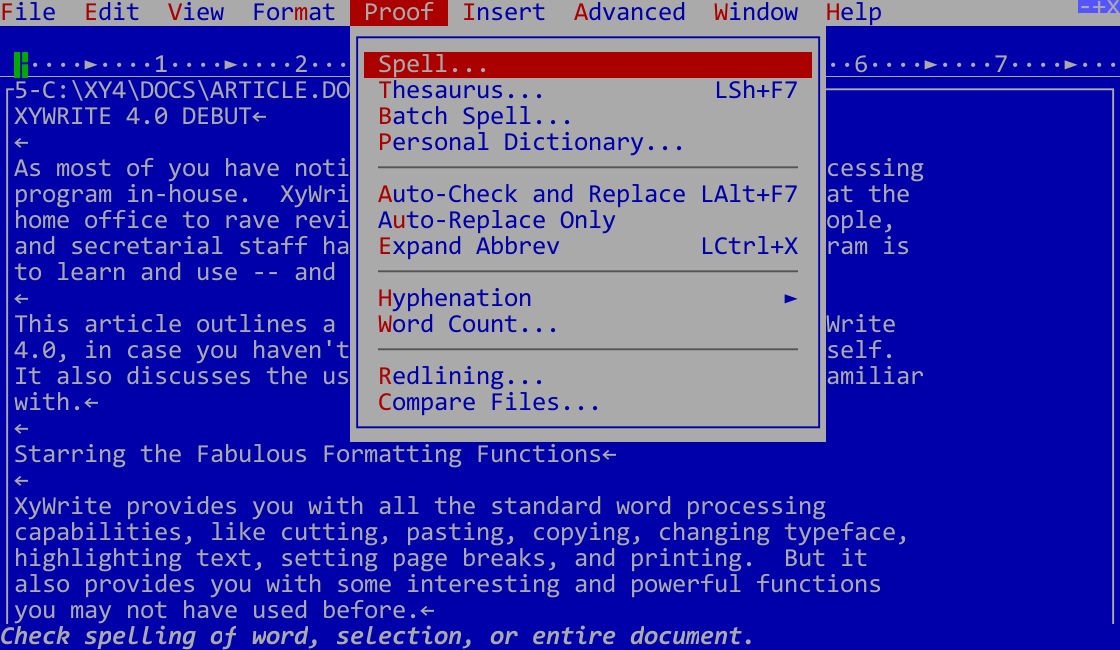This screenshot has height=650, width=1120.
Task: Open the Advanced menu
Action: 629,12
